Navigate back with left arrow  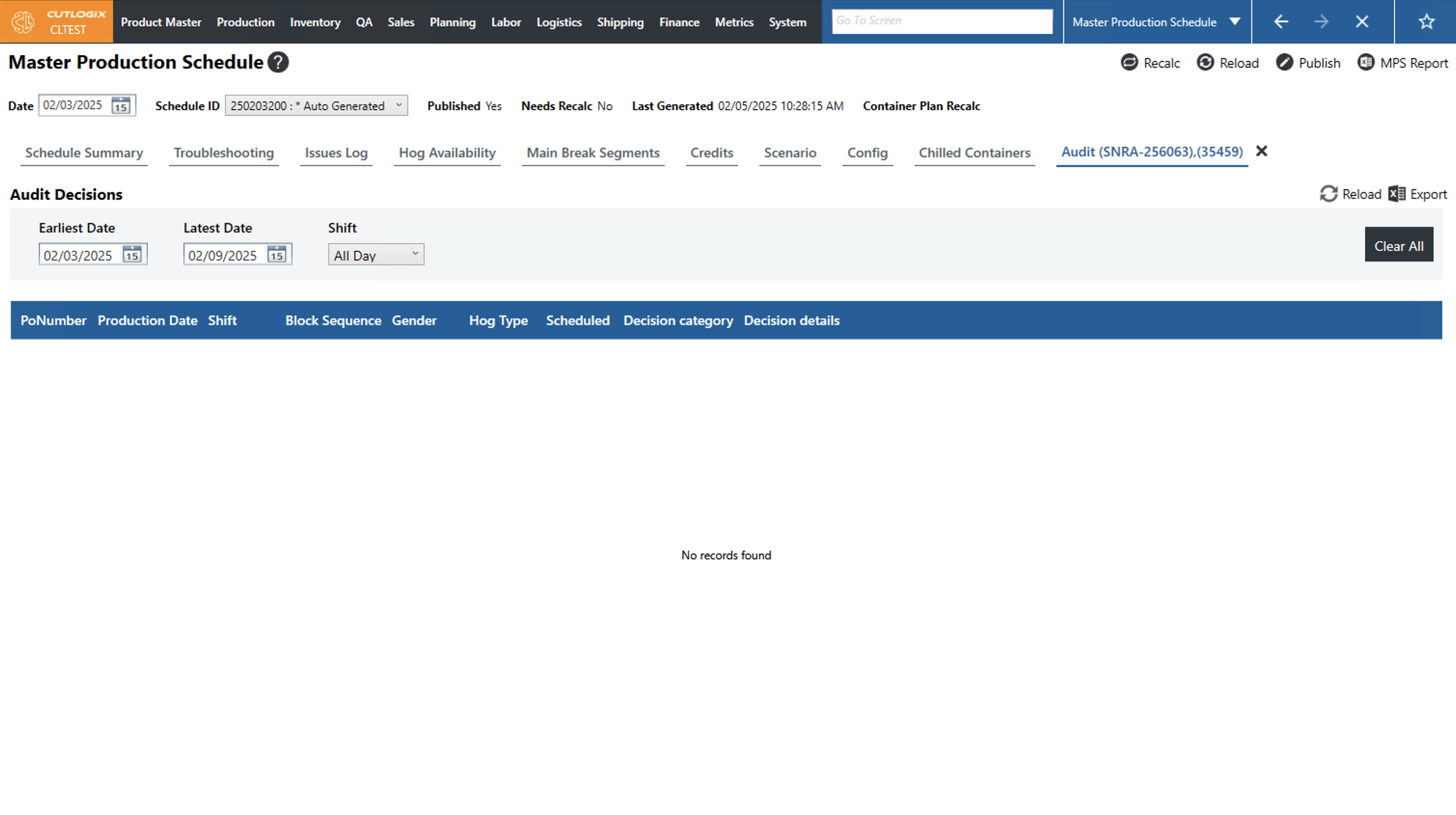(1281, 22)
